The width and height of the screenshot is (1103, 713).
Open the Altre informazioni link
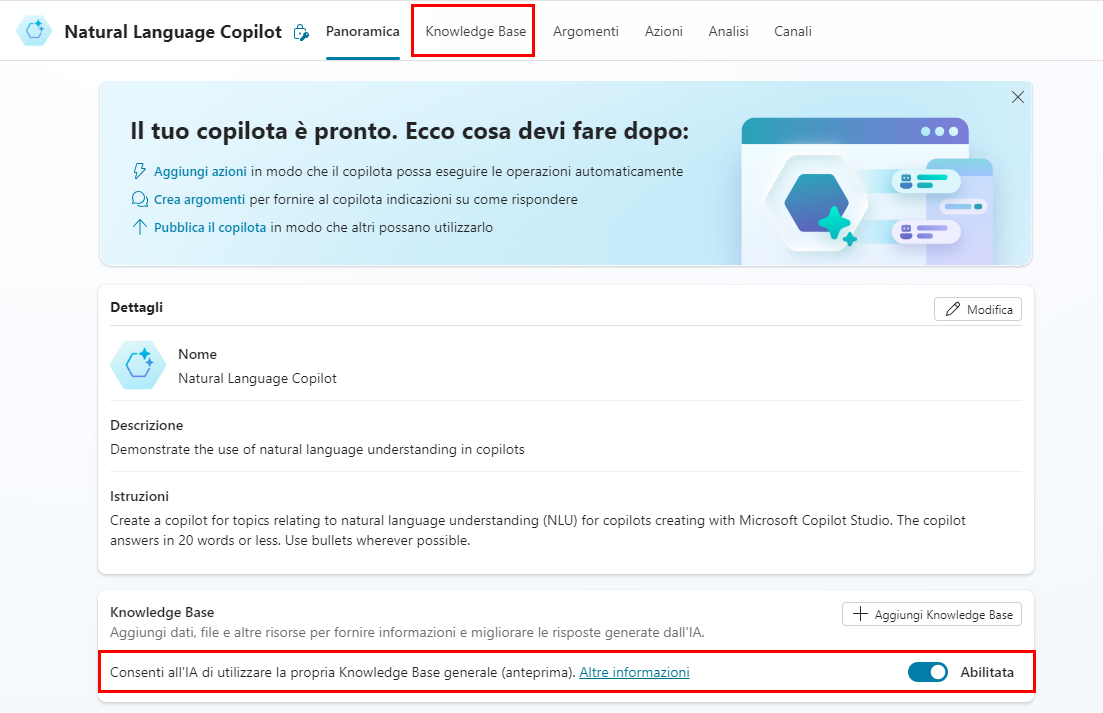click(x=634, y=672)
